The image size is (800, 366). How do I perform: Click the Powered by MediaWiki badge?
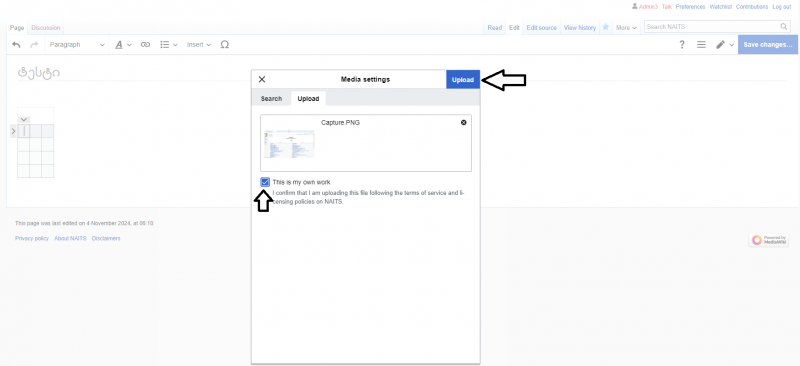click(x=769, y=240)
